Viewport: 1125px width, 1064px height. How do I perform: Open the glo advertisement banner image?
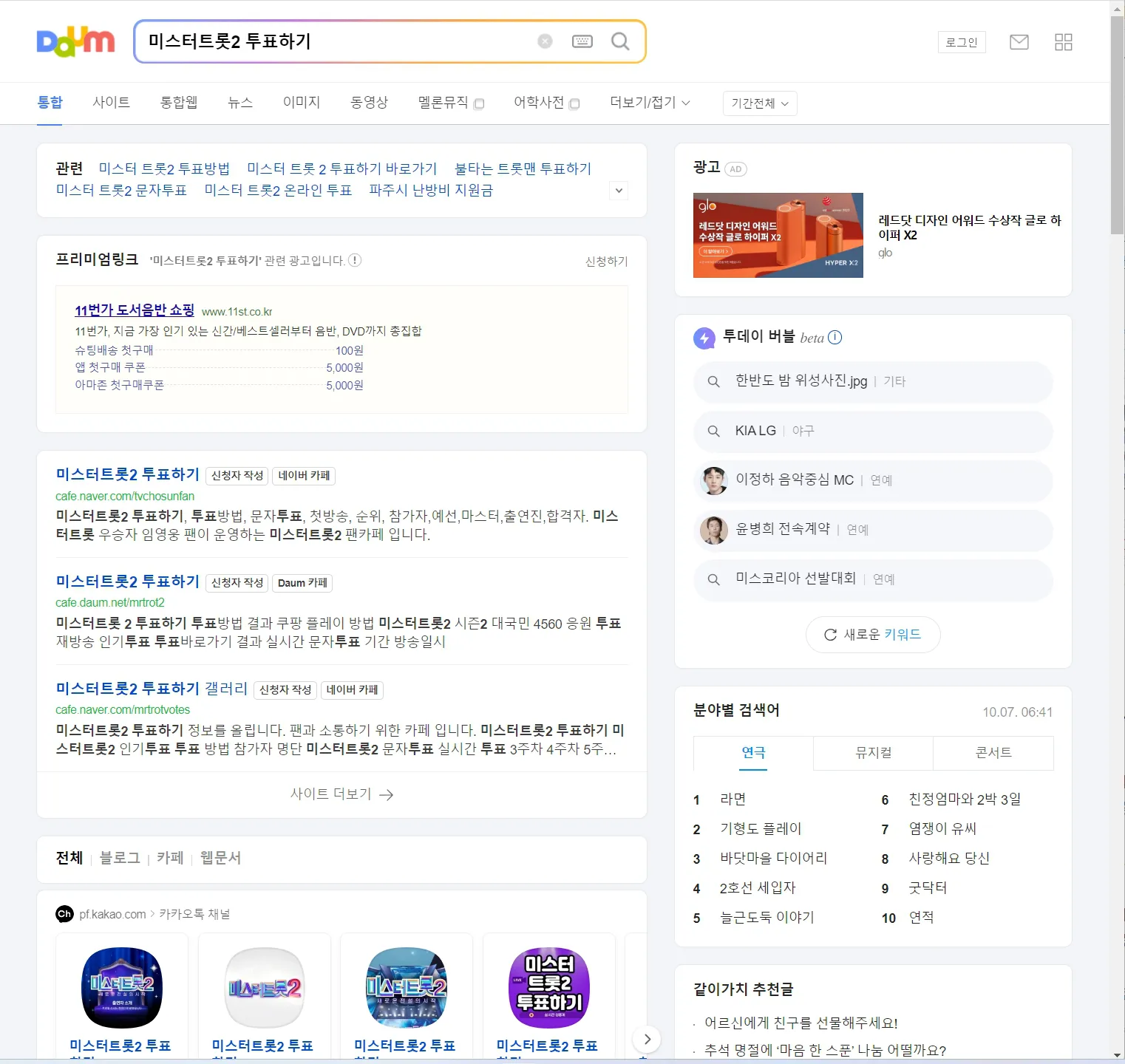tap(778, 235)
